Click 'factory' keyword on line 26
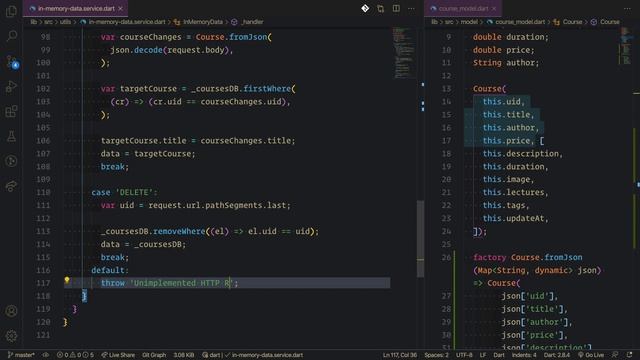Screen dimensions: 640x360 (489, 258)
